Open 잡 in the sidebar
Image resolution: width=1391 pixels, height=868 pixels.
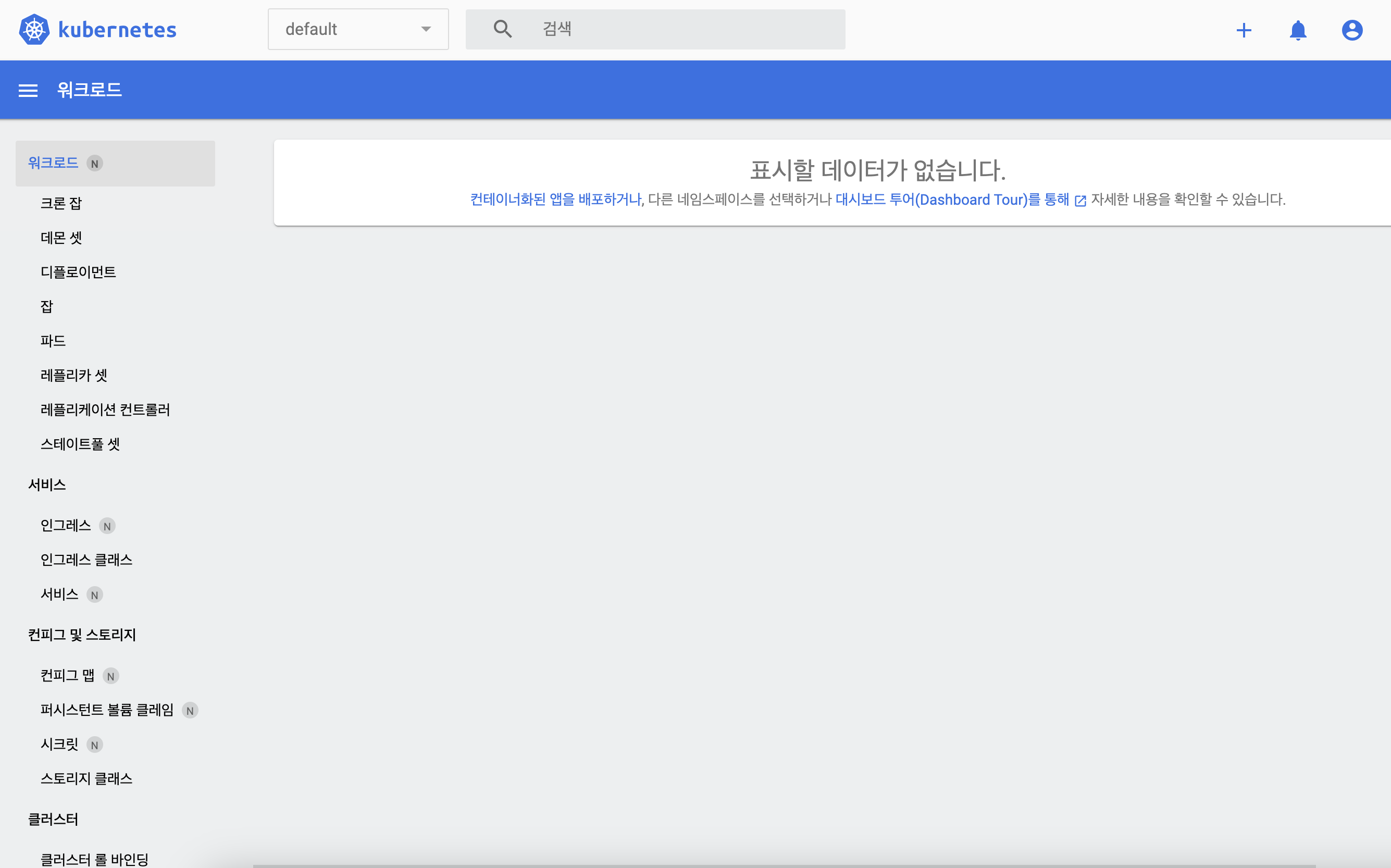[x=46, y=306]
